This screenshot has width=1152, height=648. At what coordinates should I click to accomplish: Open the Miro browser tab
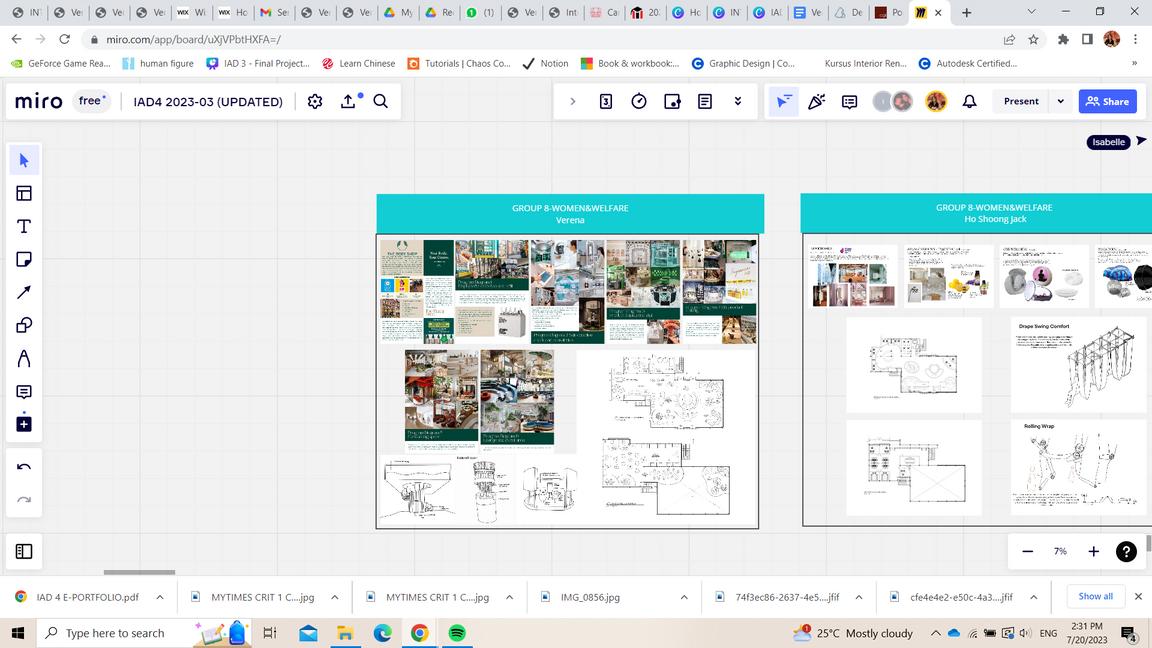point(921,13)
